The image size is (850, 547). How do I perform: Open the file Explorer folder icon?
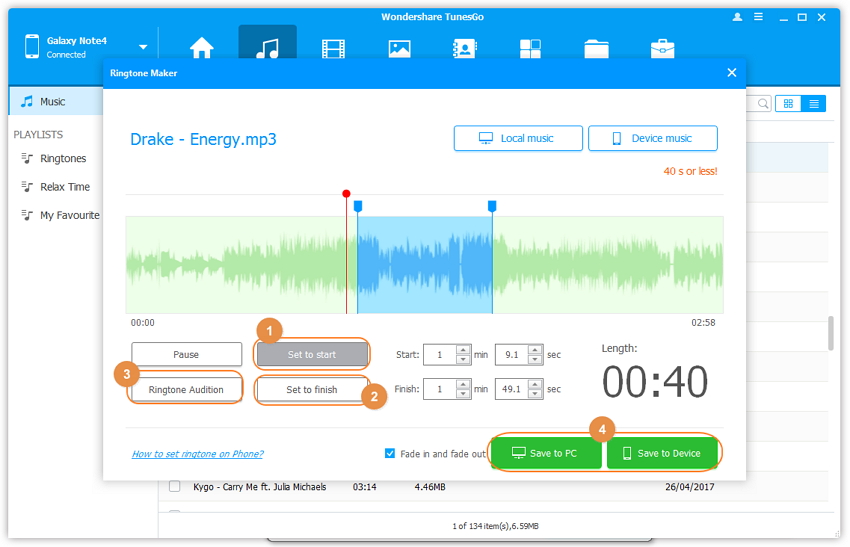click(596, 49)
